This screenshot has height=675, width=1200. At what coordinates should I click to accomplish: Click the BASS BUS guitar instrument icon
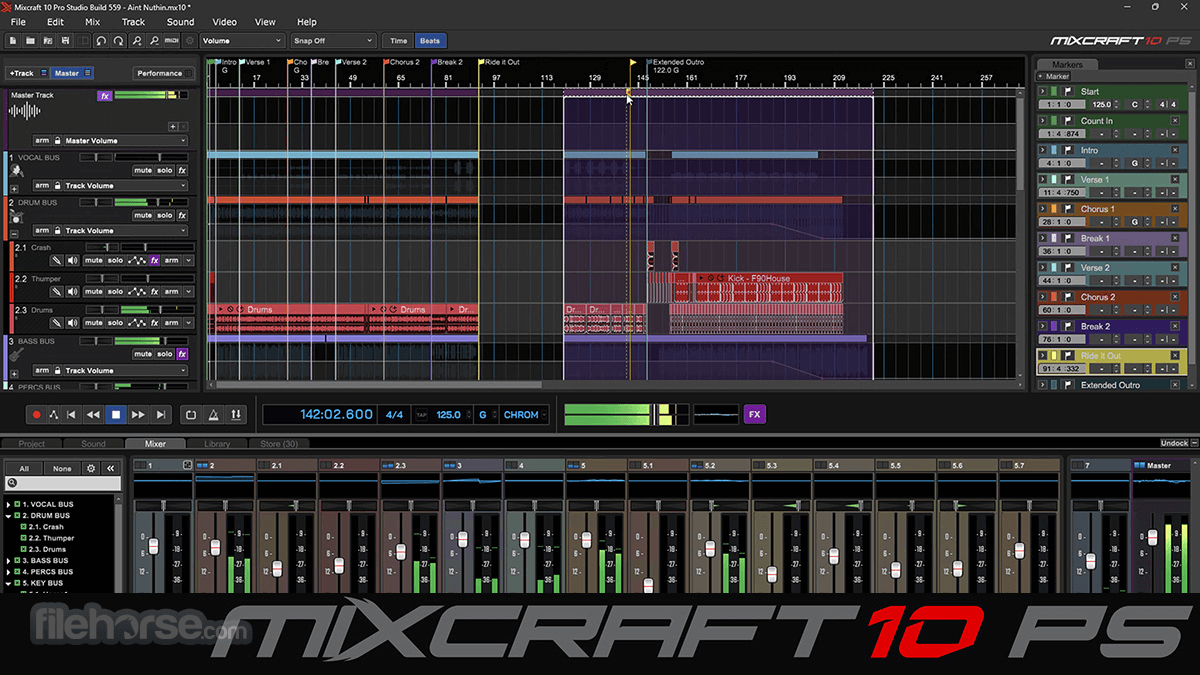16,354
